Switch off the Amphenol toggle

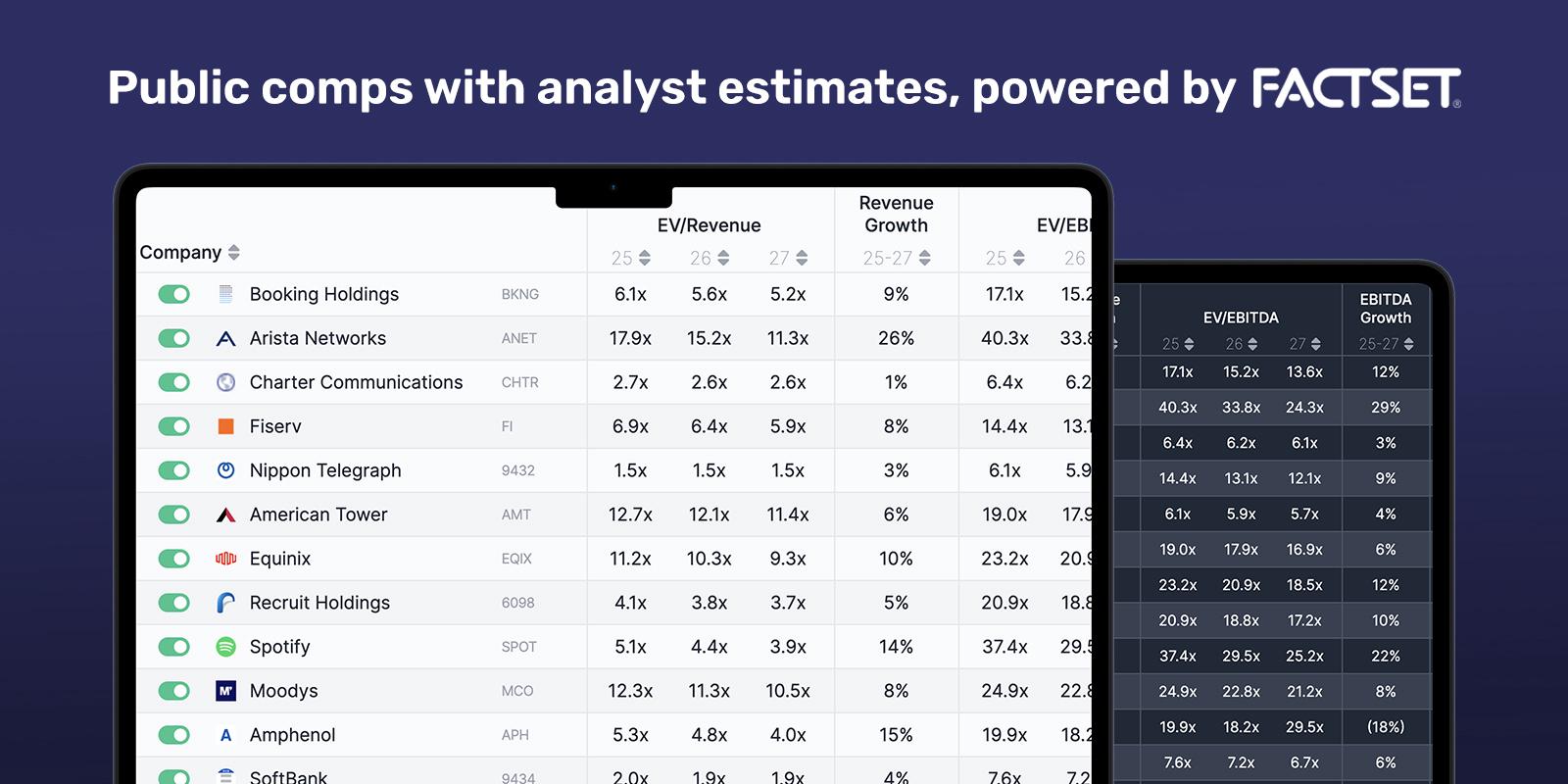click(x=174, y=735)
